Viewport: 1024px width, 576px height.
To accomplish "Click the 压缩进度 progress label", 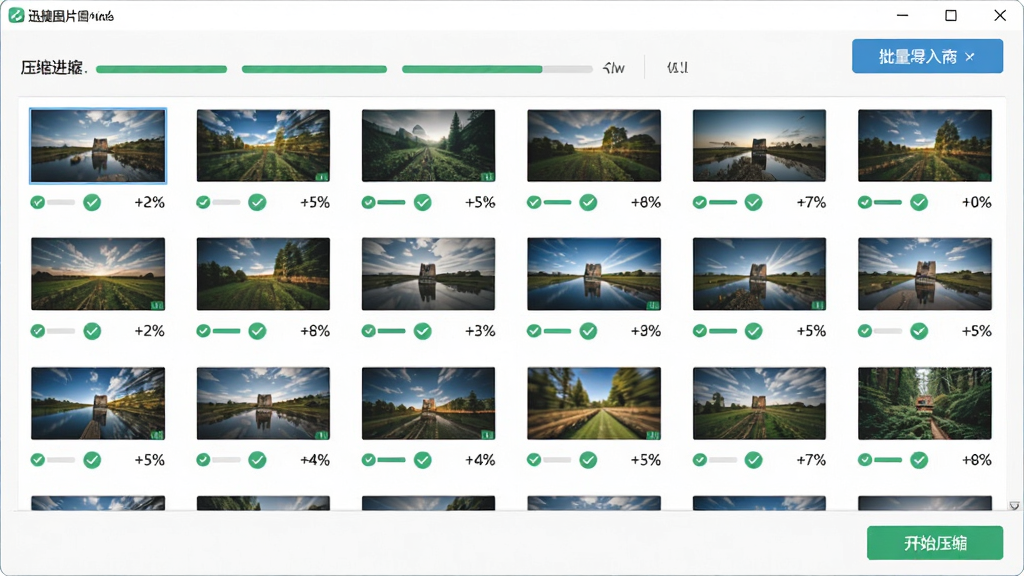I will point(54,68).
